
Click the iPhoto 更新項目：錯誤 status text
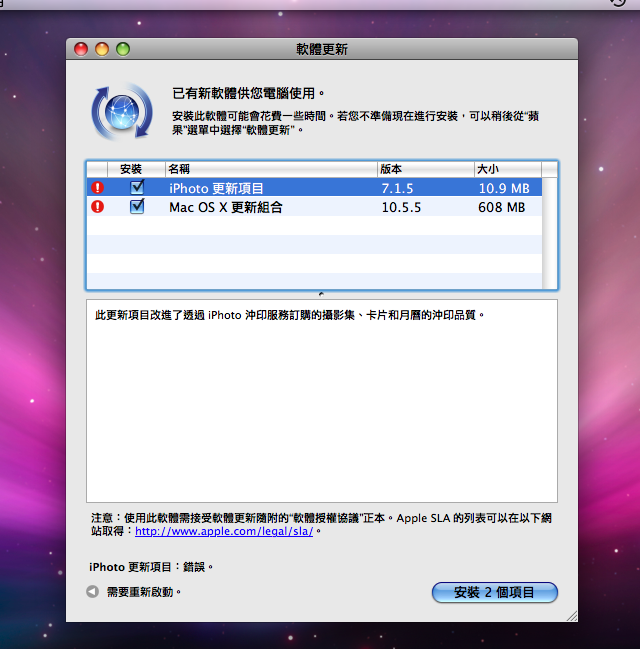pos(151,567)
